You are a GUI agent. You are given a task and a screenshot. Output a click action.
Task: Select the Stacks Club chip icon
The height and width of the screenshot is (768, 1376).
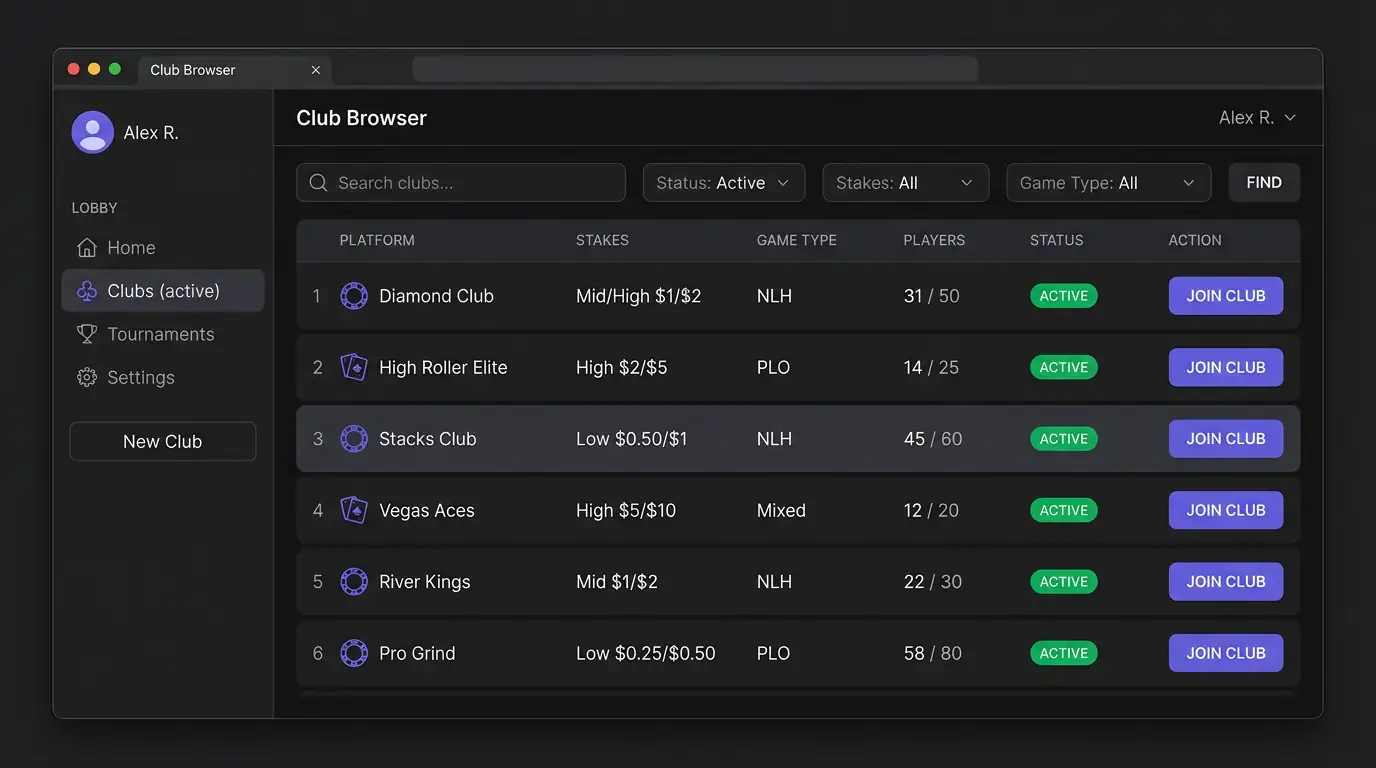(354, 438)
